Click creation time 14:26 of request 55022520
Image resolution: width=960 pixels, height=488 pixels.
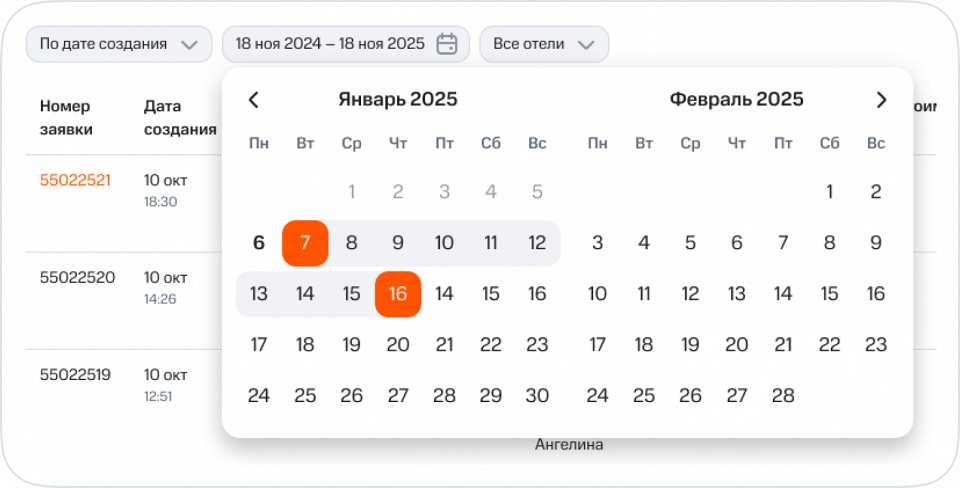coord(160,300)
